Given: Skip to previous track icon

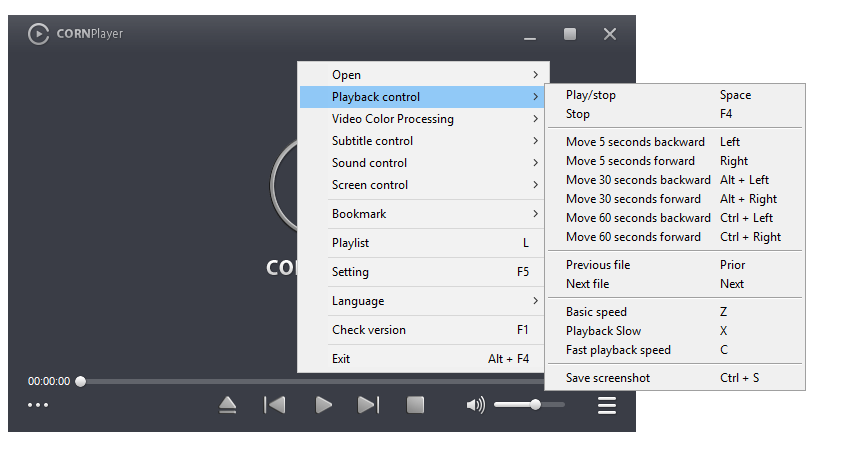Looking at the screenshot, I should pos(275,405).
